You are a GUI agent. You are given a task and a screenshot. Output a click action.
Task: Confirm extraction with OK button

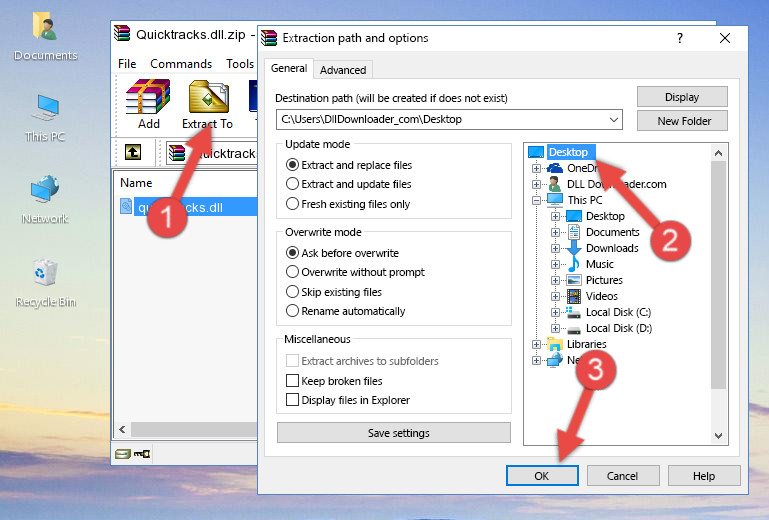(542, 476)
